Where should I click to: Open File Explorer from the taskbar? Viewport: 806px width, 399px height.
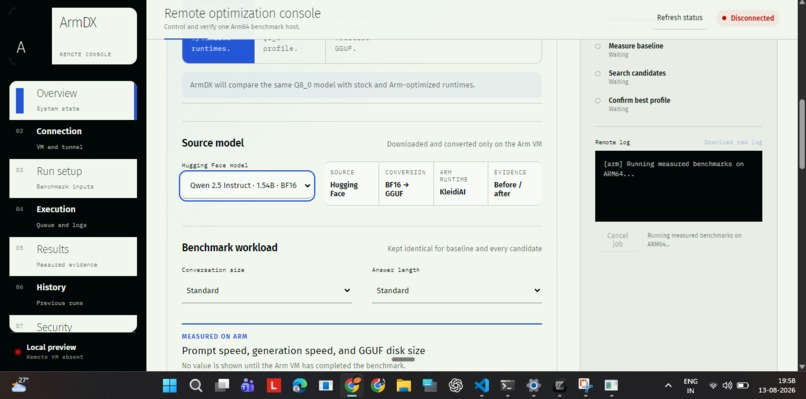[404, 385]
